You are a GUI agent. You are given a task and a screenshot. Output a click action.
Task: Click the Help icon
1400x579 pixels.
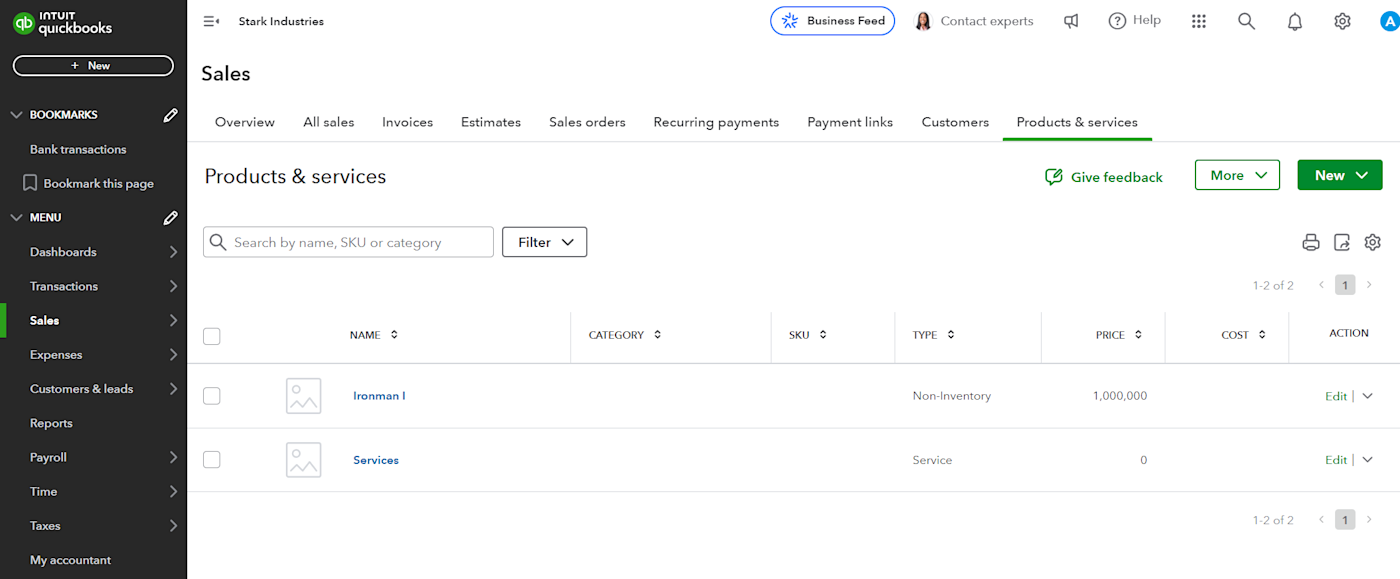(x=1117, y=21)
